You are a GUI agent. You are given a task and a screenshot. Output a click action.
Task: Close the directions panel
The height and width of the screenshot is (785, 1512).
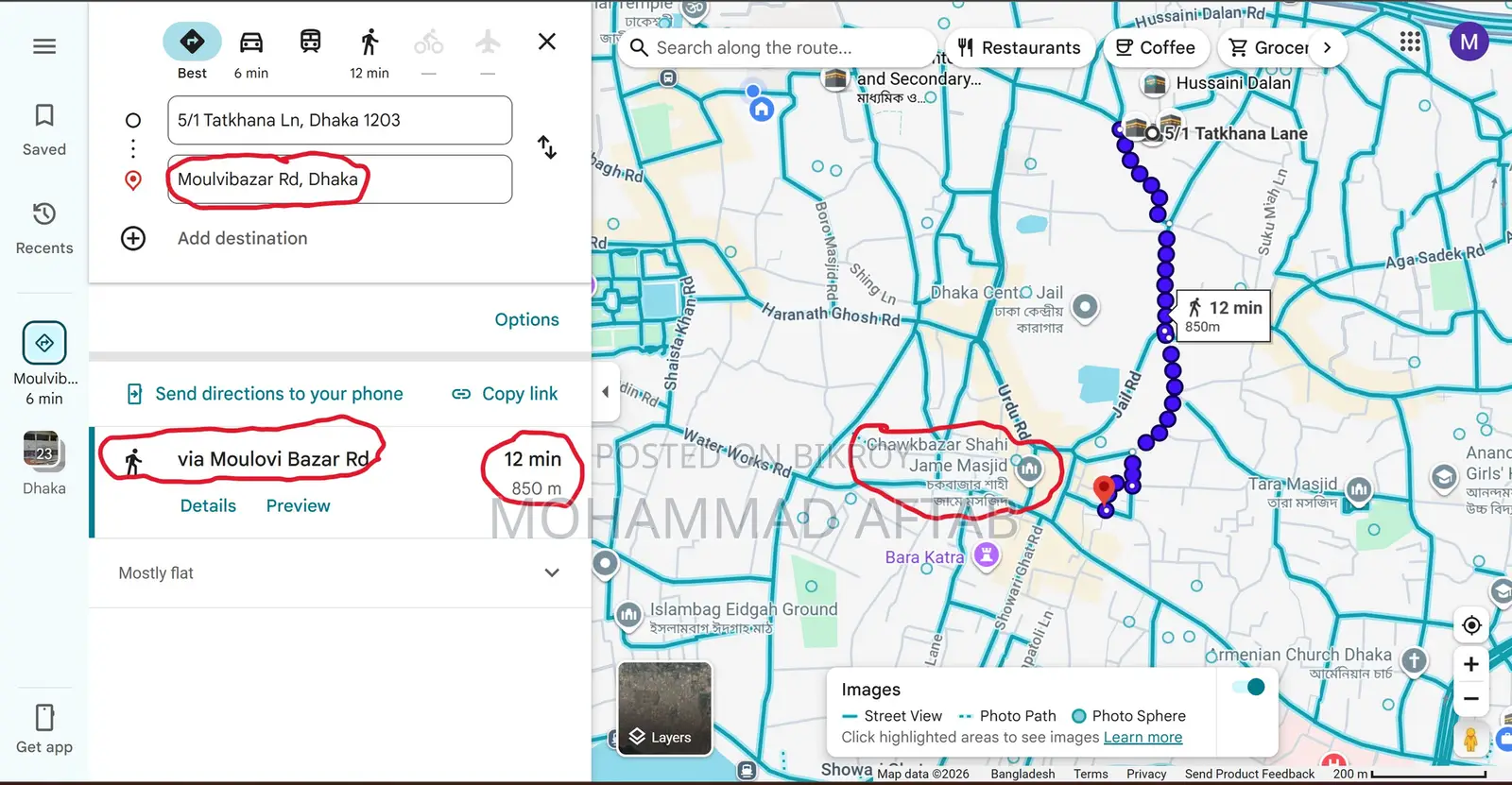pos(547,42)
